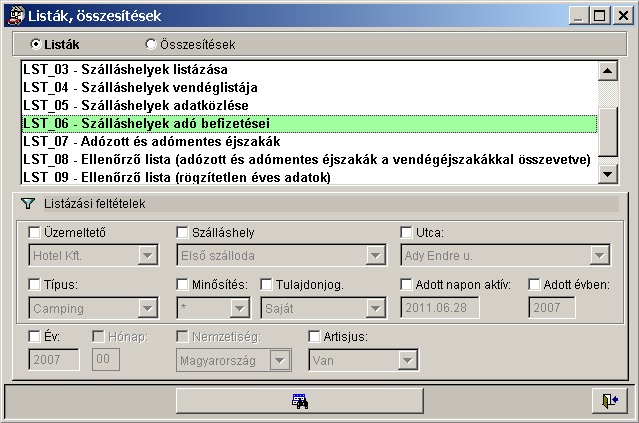Check the Nemzetiség checkbox
Image resolution: width=639 pixels, height=423 pixels.
(182, 336)
